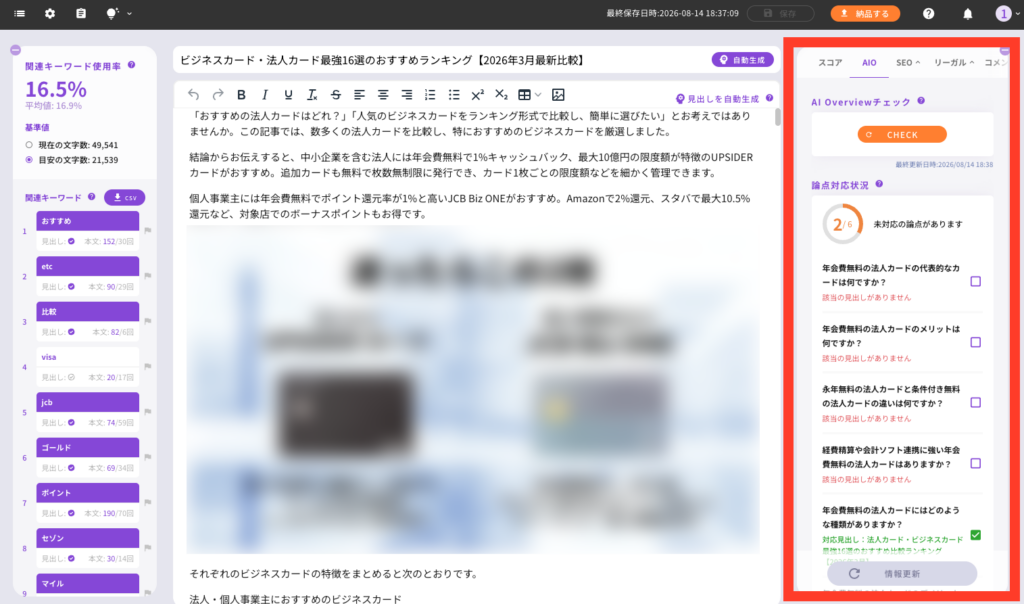1024x604 pixels.
Task: Select the おすすめ keyword
Action: [x=88, y=221]
